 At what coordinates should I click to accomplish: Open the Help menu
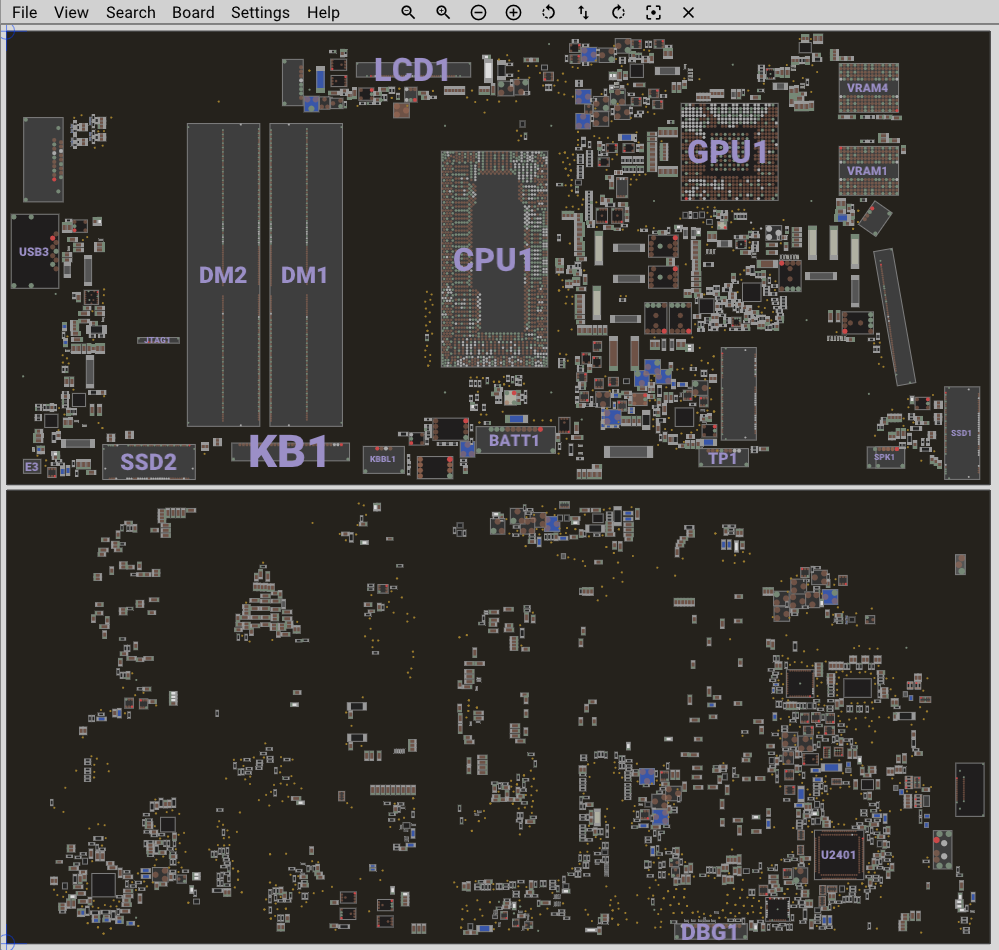(323, 13)
